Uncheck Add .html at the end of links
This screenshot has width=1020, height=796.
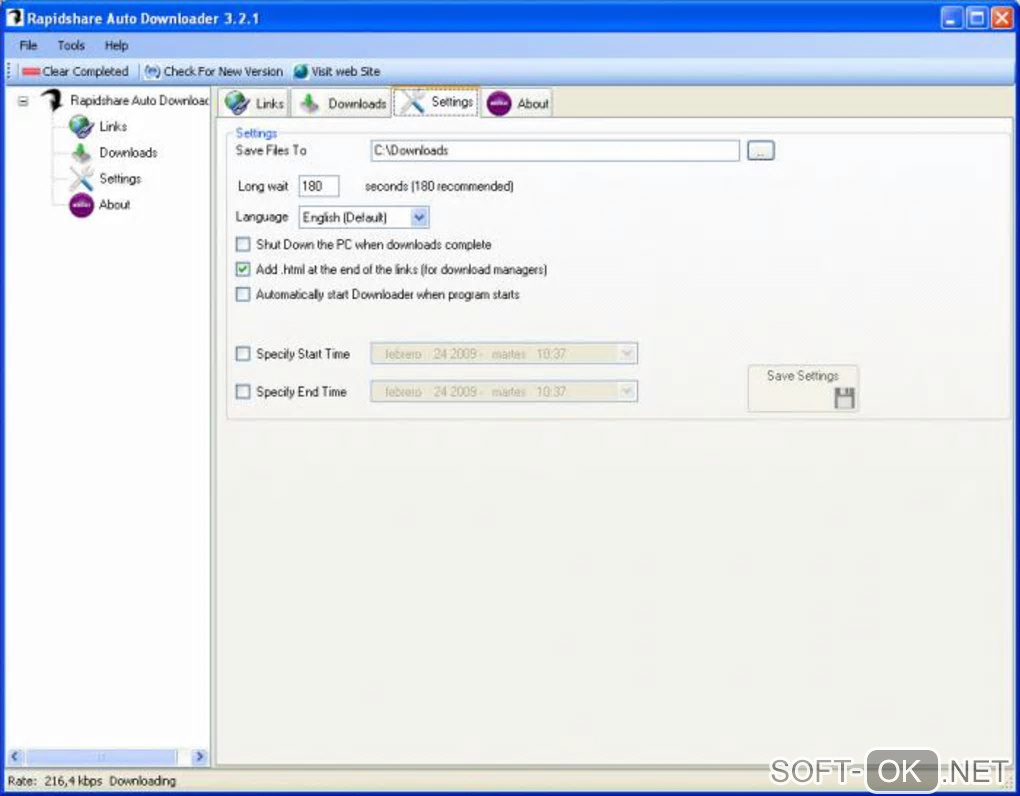point(243,269)
